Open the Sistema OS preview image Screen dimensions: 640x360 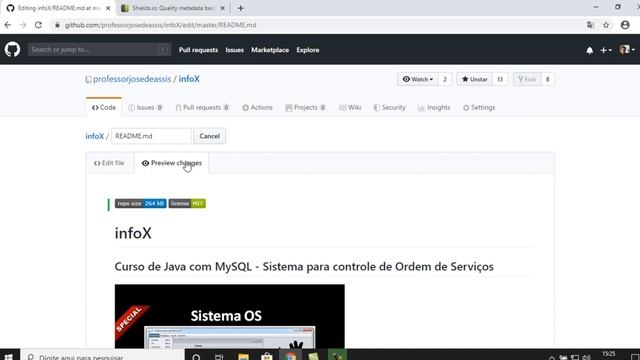(229, 316)
